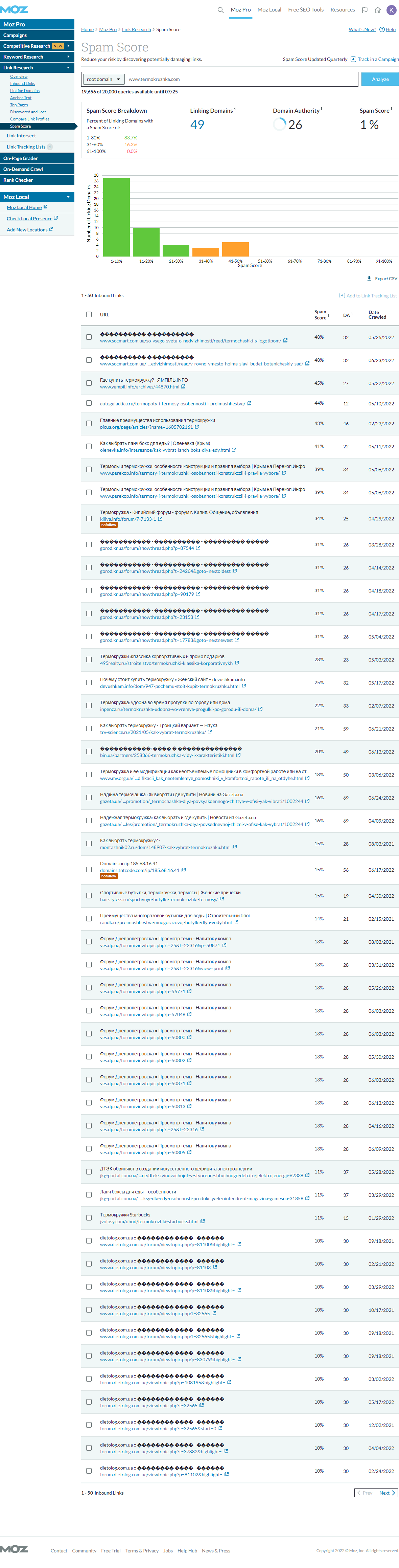Click the DA column header info icon

[x=352, y=313]
